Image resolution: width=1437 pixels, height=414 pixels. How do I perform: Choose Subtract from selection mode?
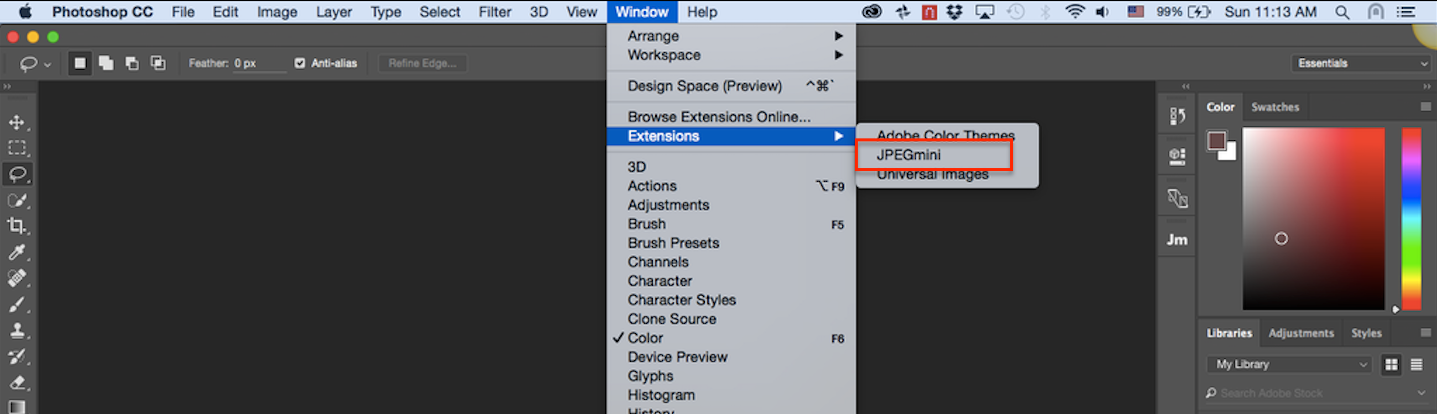(132, 63)
